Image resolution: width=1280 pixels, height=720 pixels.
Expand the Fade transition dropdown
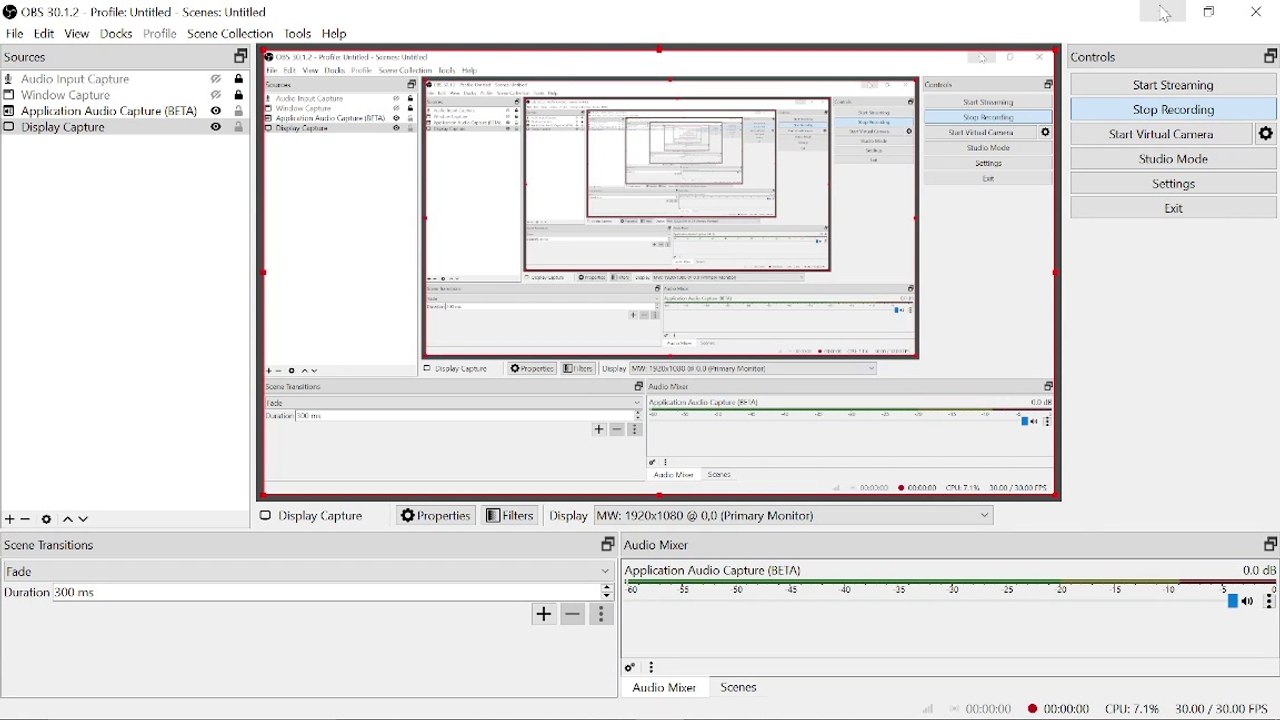(308, 571)
